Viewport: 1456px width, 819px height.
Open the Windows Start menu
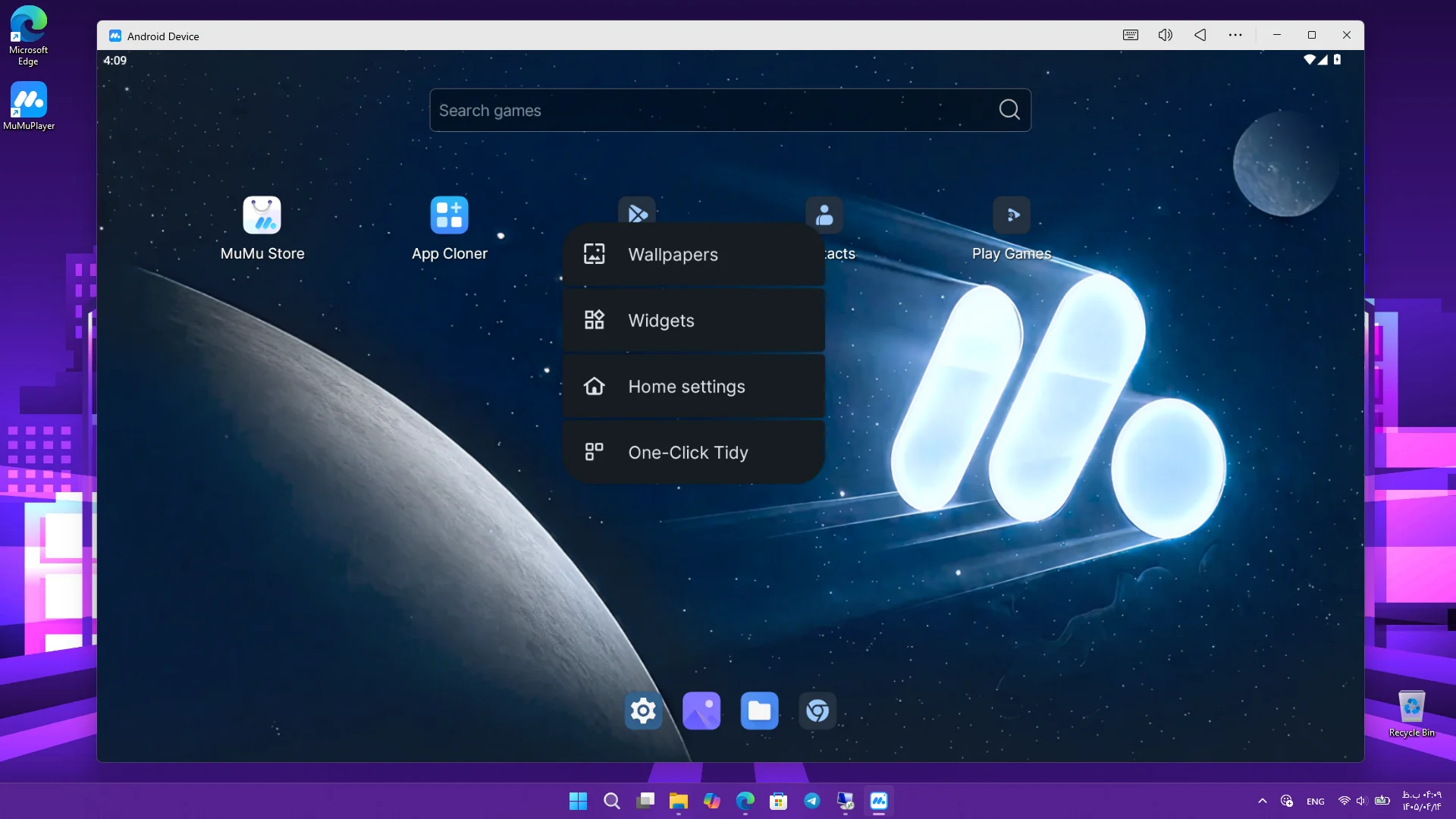click(x=578, y=801)
